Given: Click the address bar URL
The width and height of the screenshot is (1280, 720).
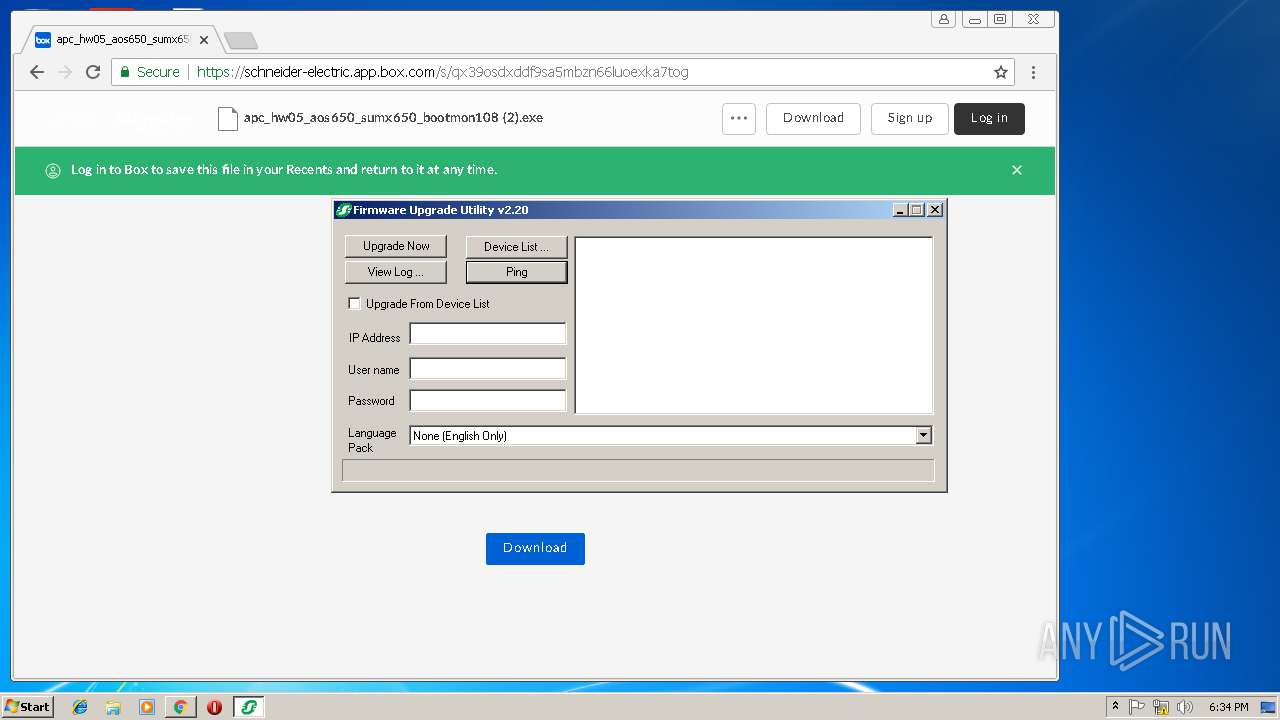Looking at the screenshot, I should [x=442, y=72].
